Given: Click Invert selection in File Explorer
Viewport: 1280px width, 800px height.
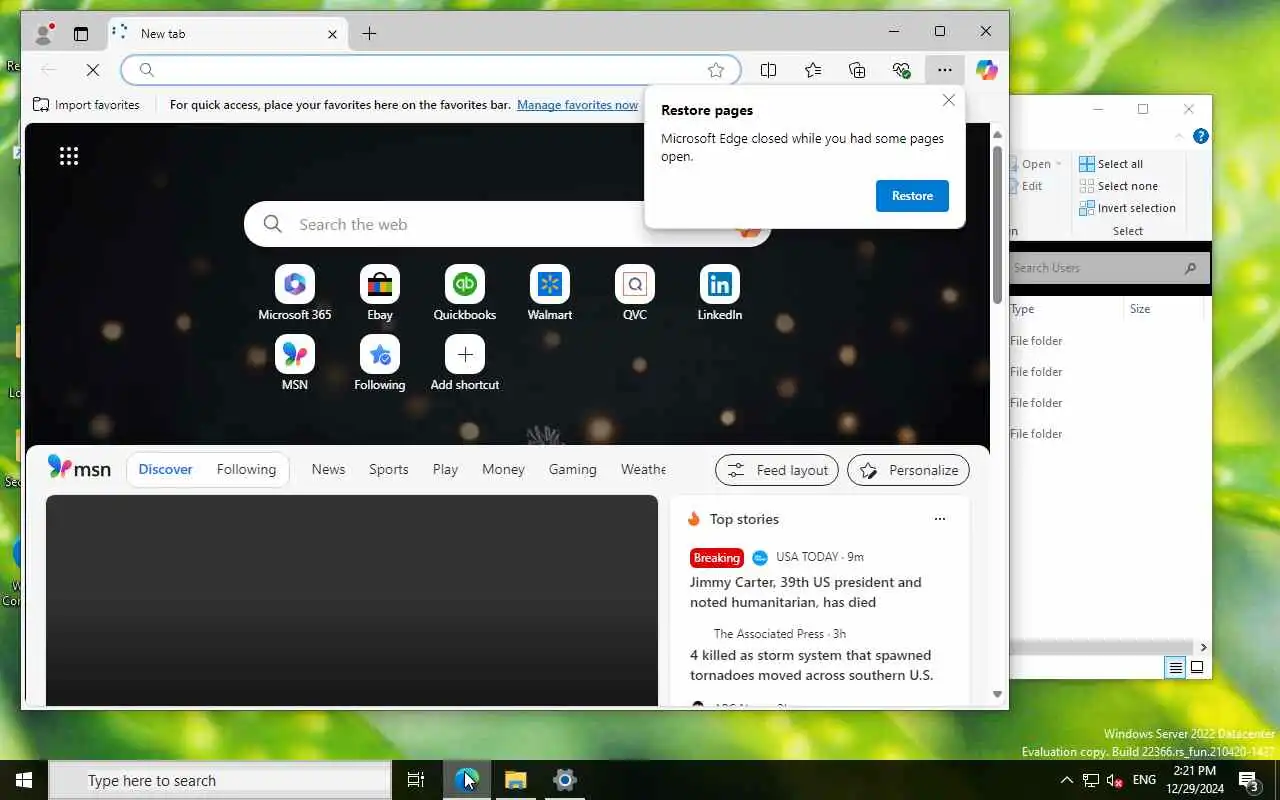Looking at the screenshot, I should pyautogui.click(x=1127, y=208).
